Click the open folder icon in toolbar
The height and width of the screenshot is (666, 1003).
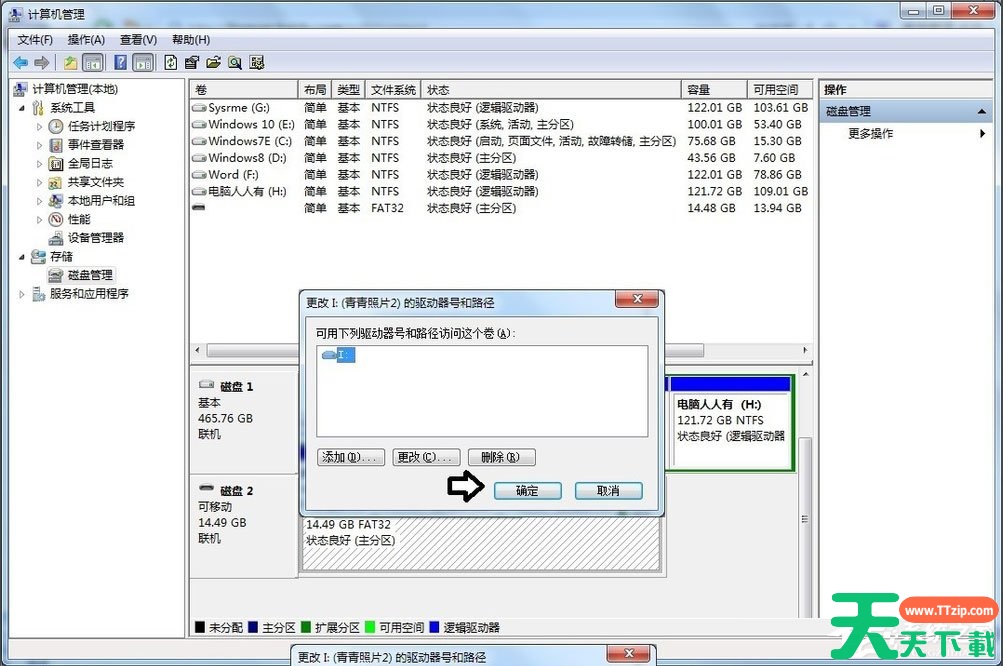[x=213, y=62]
